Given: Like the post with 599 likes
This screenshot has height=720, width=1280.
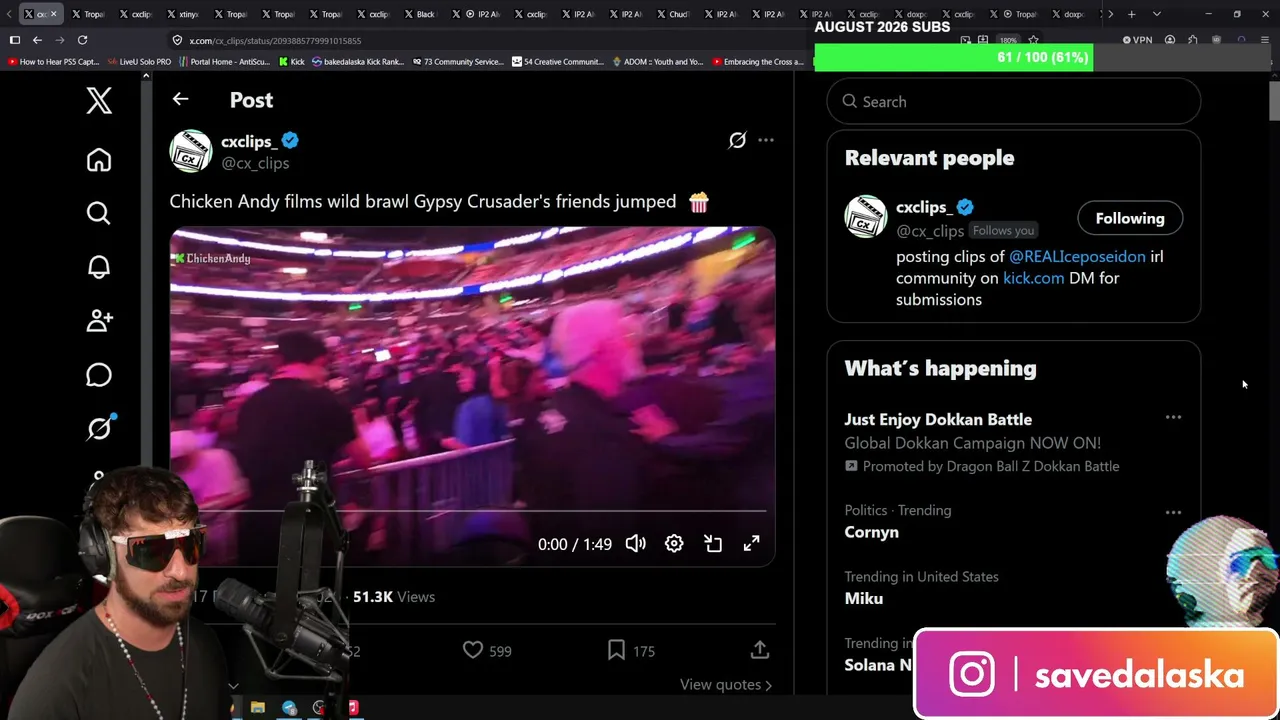Looking at the screenshot, I should tap(487, 650).
